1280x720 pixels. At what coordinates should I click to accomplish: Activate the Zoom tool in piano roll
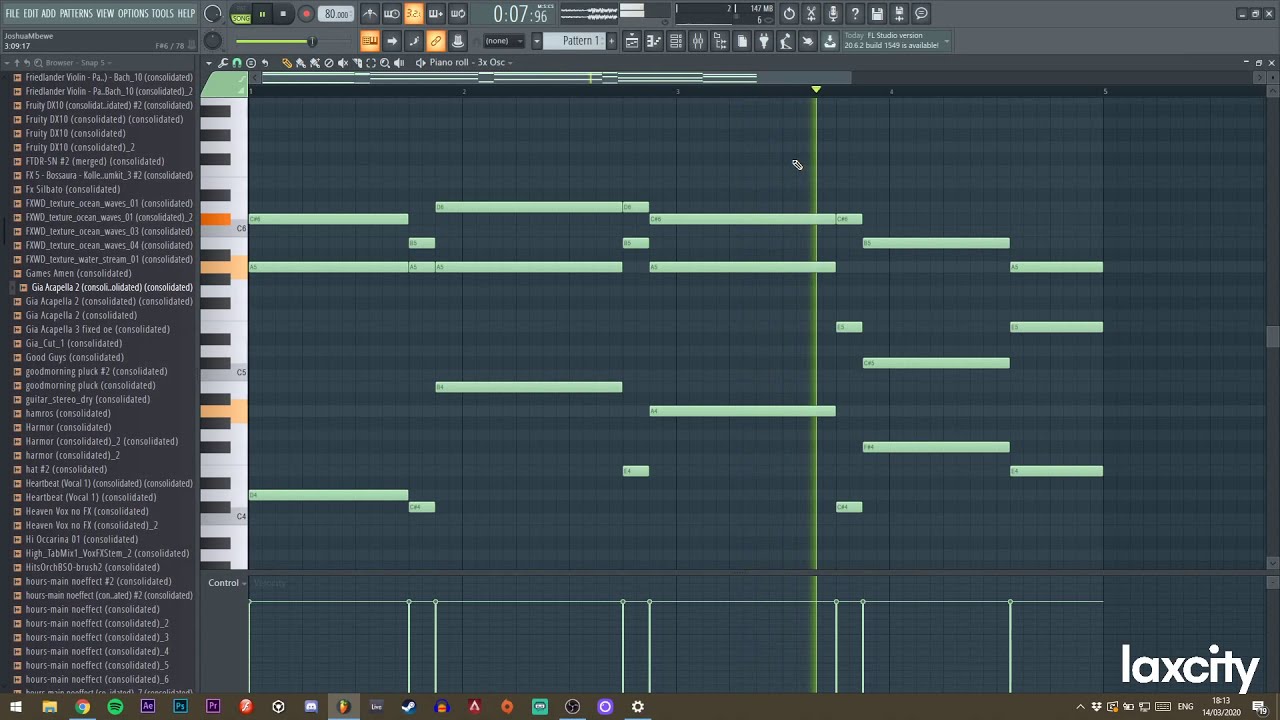click(385, 62)
